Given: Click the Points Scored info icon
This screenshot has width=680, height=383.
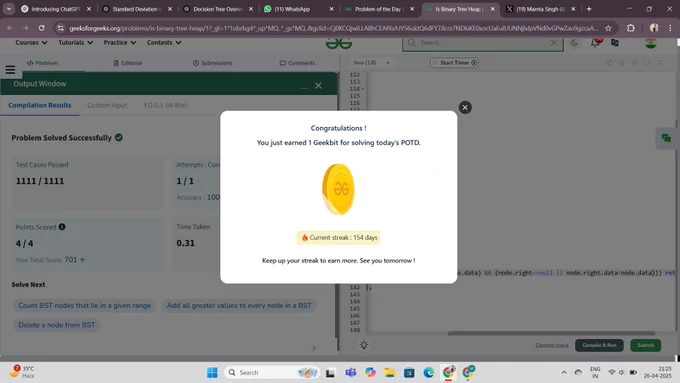Looking at the screenshot, I should pyautogui.click(x=62, y=227).
